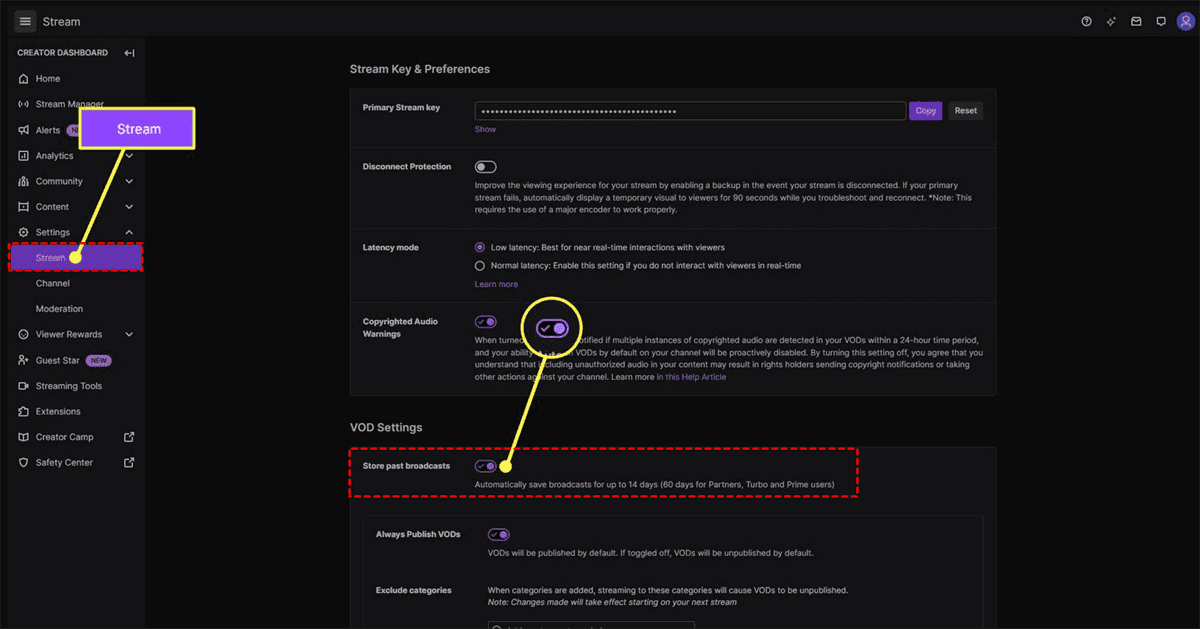Image resolution: width=1200 pixels, height=629 pixels.
Task: Click Stream Key & Preferences heading
Action: (420, 69)
